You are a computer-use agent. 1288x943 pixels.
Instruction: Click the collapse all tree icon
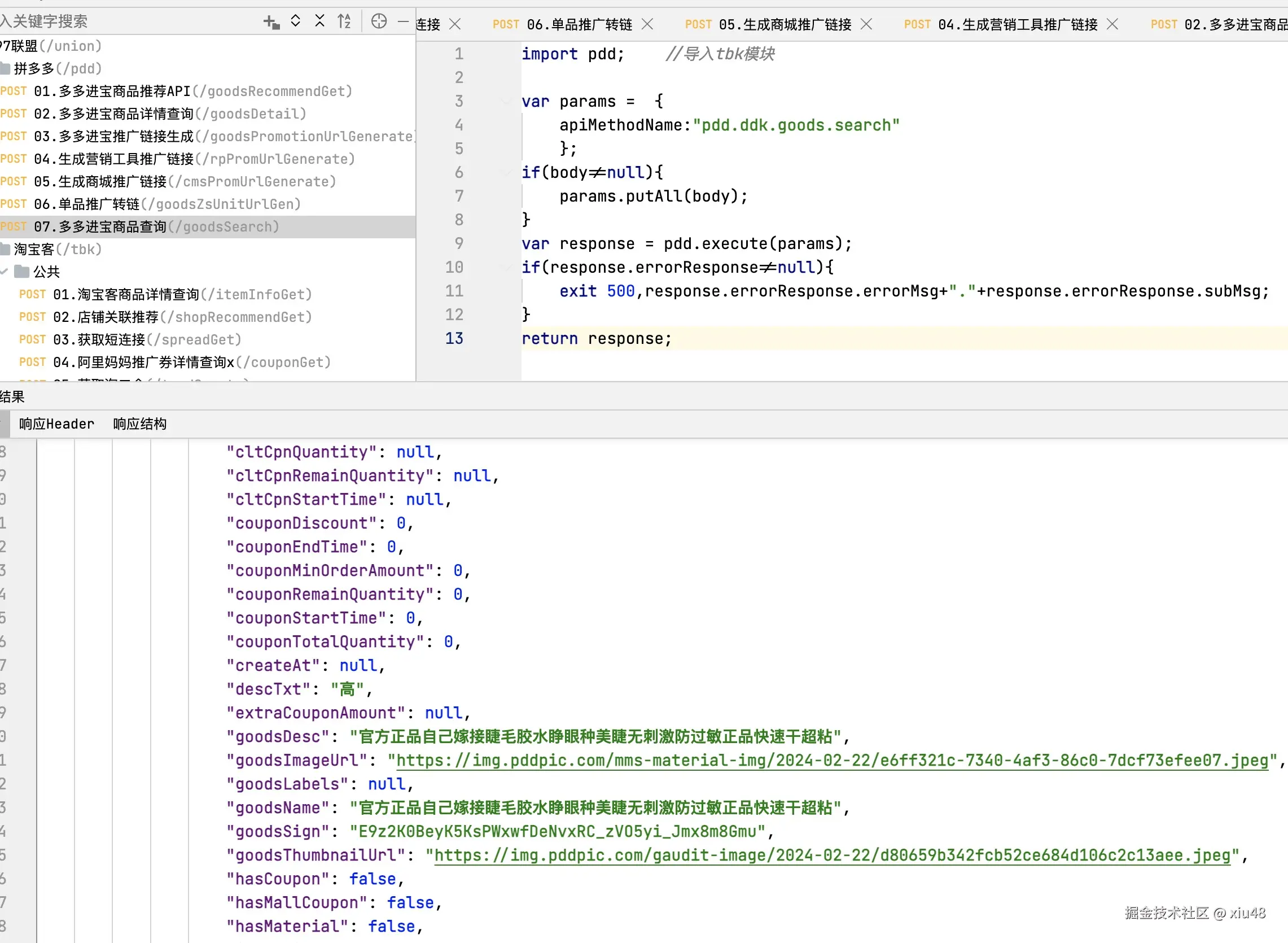click(319, 21)
